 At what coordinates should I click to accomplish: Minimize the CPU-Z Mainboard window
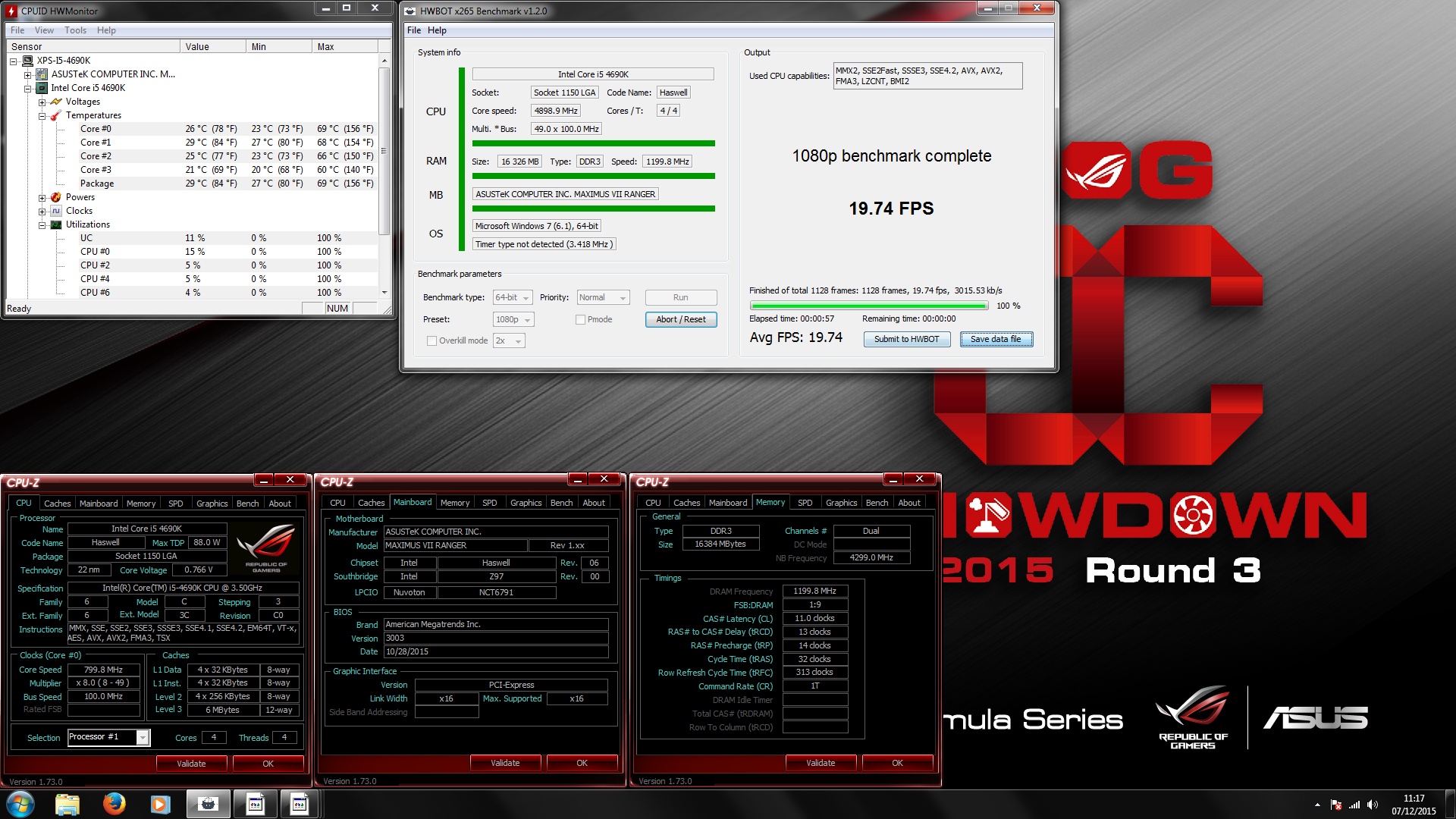pyautogui.click(x=579, y=479)
